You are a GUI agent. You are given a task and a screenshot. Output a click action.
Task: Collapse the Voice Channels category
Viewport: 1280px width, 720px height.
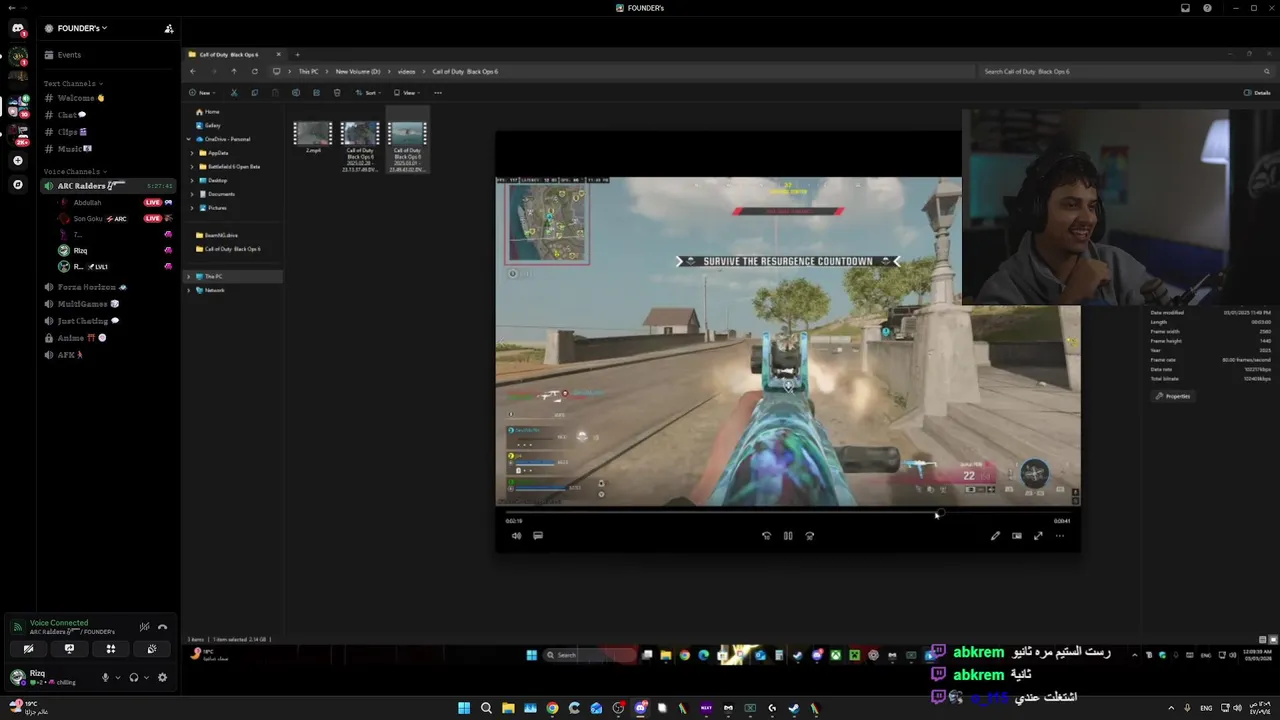(x=75, y=172)
